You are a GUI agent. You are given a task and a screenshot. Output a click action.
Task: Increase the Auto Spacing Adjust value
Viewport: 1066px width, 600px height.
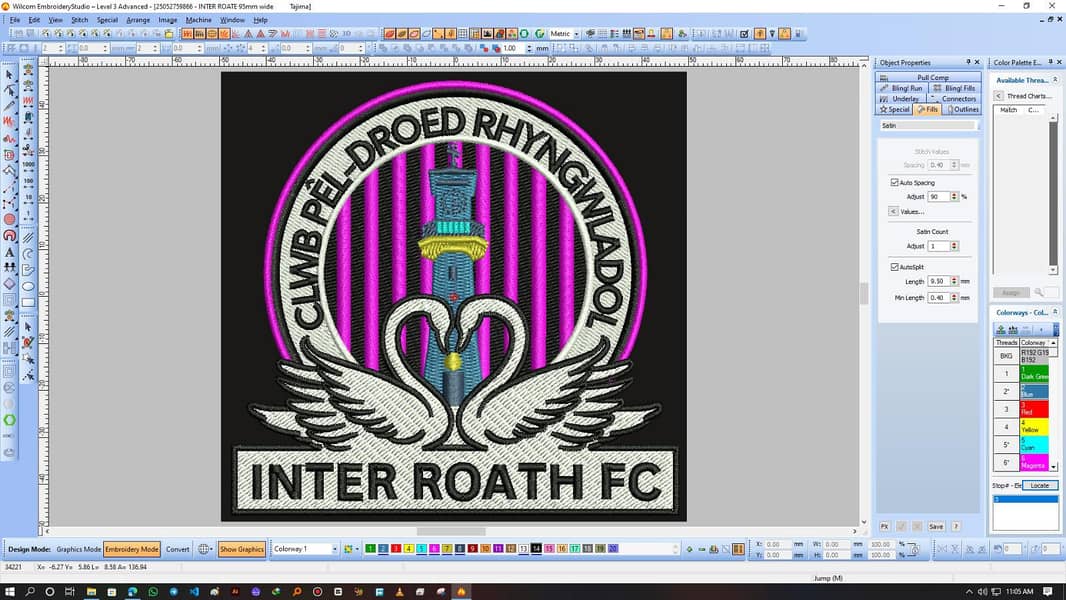point(955,194)
